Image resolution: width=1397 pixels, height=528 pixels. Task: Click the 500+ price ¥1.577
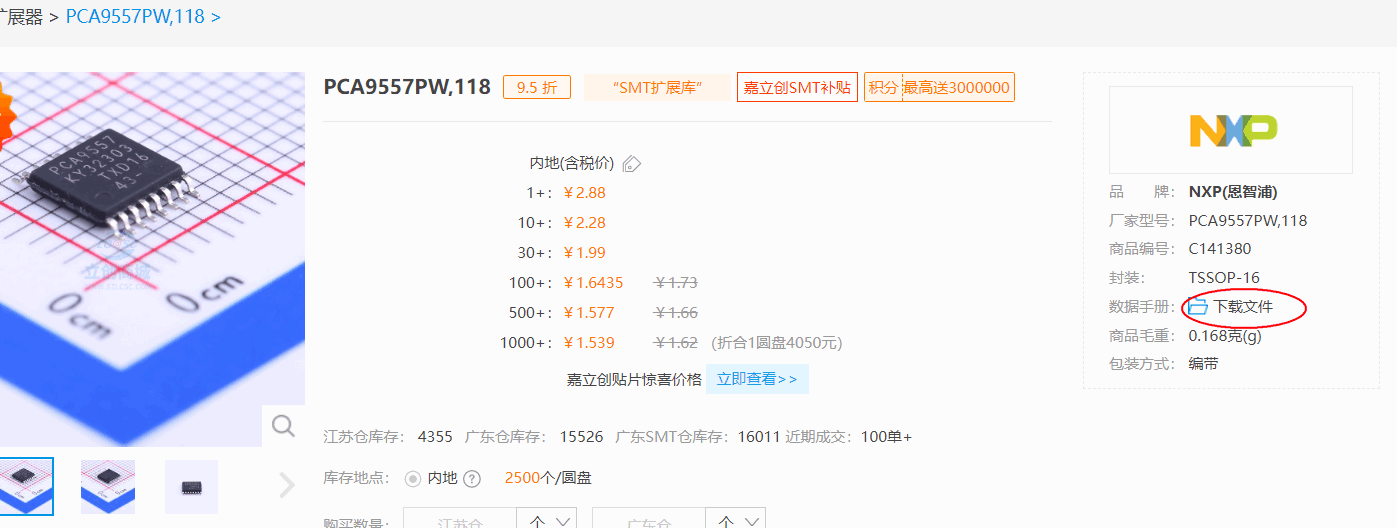(x=589, y=313)
